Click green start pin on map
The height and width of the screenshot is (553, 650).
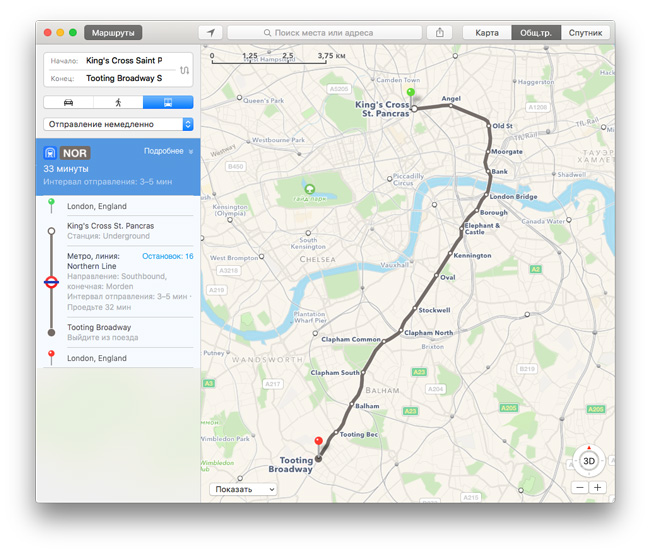click(410, 93)
